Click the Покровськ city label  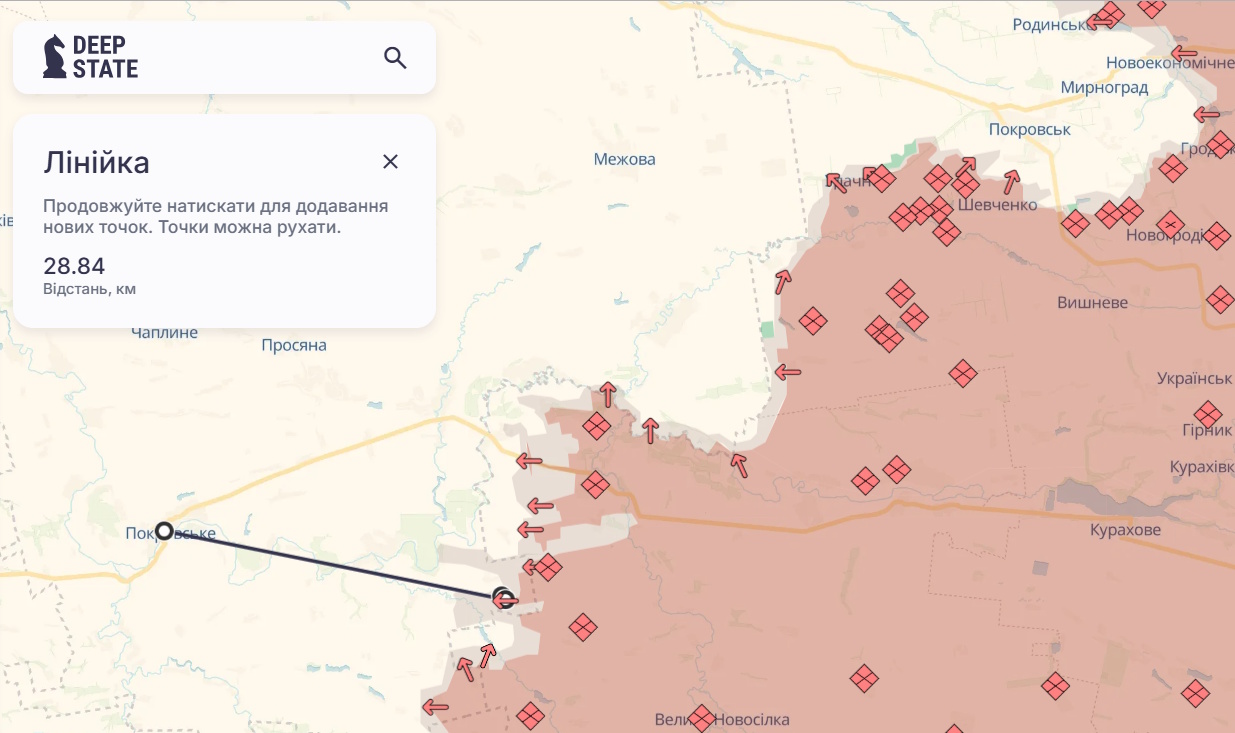point(1029,130)
